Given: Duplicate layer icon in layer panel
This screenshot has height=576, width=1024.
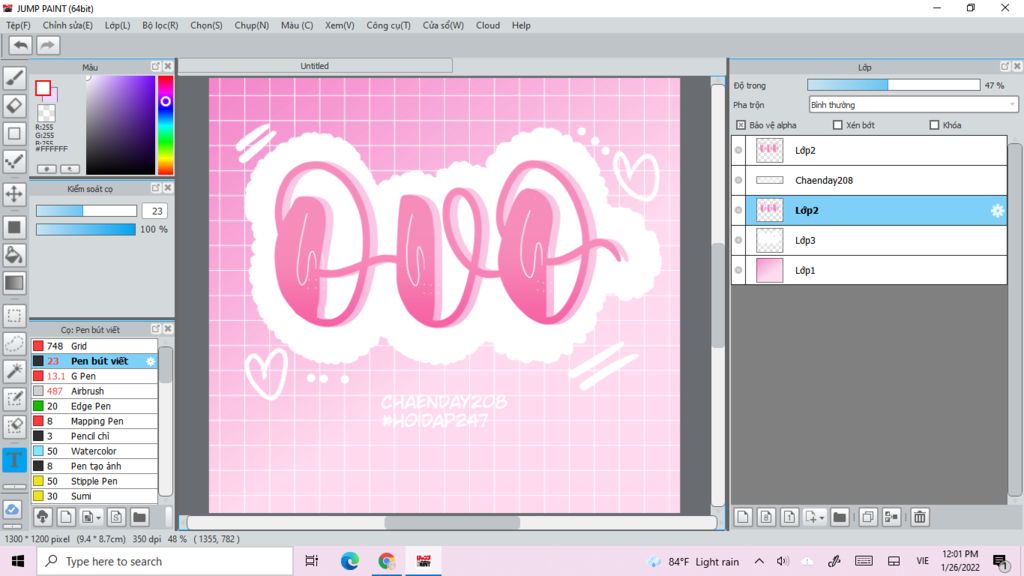Looking at the screenshot, I should [867, 517].
